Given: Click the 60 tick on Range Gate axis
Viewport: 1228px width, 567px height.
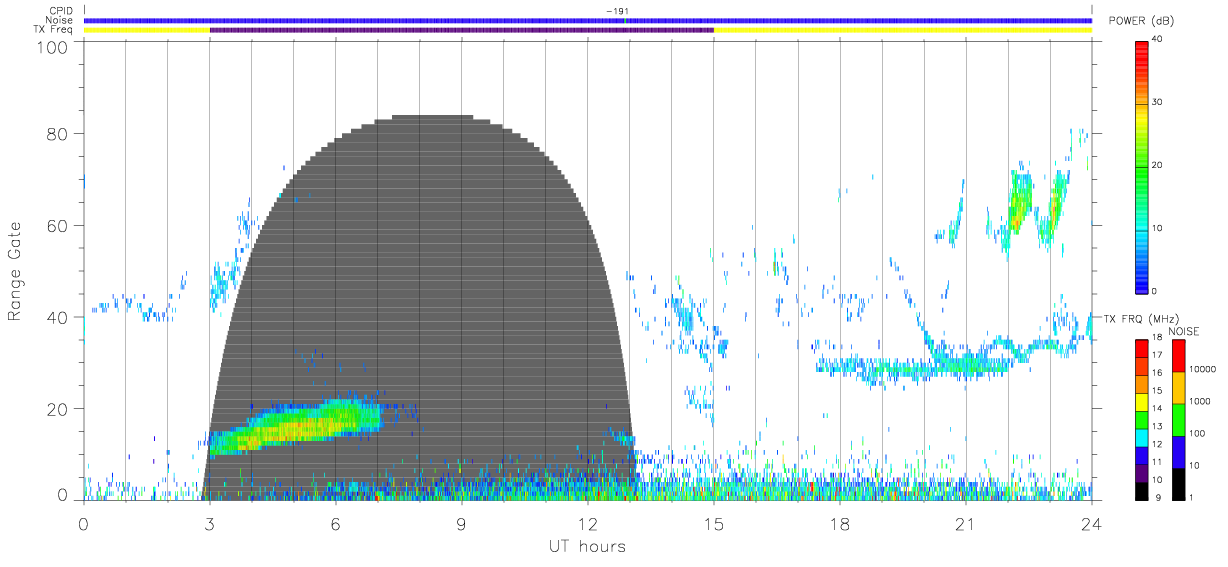Looking at the screenshot, I should pyautogui.click(x=57, y=225).
